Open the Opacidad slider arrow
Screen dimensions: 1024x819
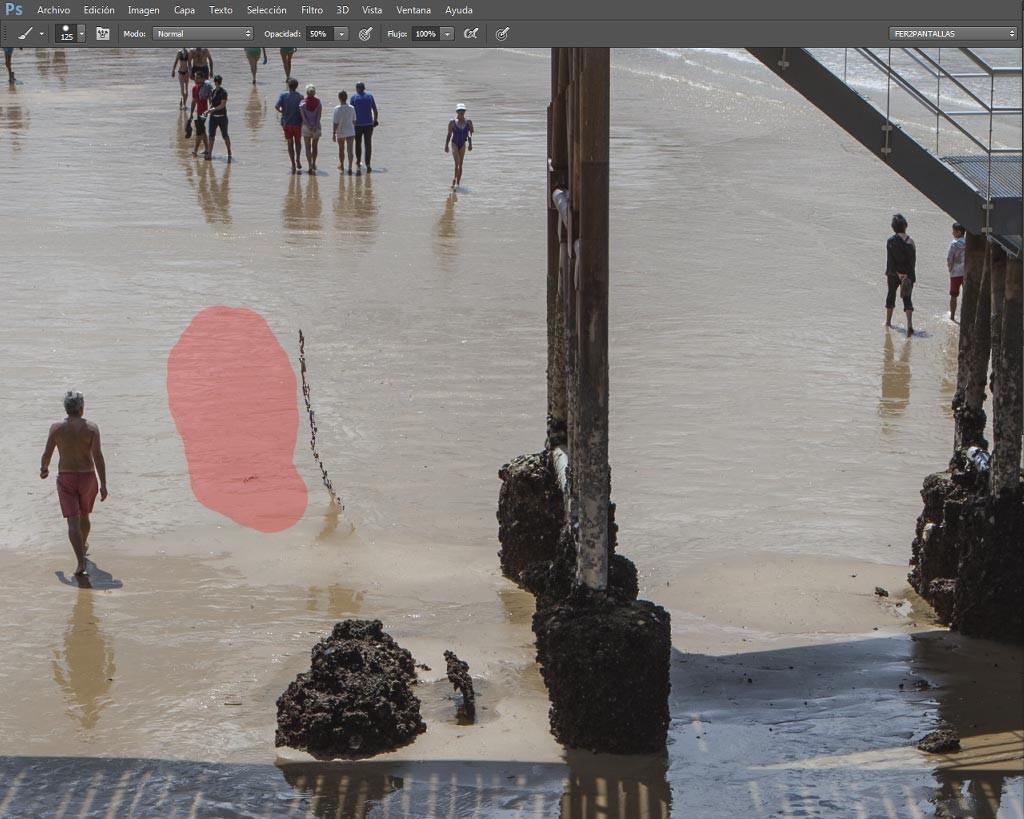click(341, 33)
